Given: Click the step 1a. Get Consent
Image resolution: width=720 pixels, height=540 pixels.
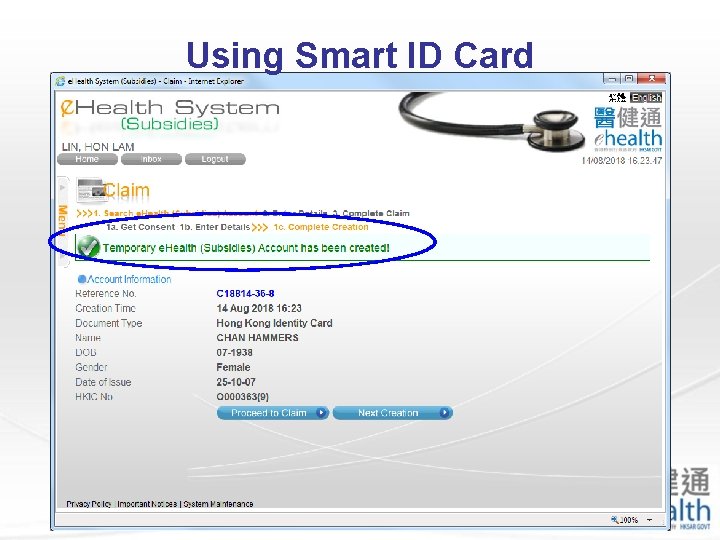Looking at the screenshot, I should coord(141,227).
